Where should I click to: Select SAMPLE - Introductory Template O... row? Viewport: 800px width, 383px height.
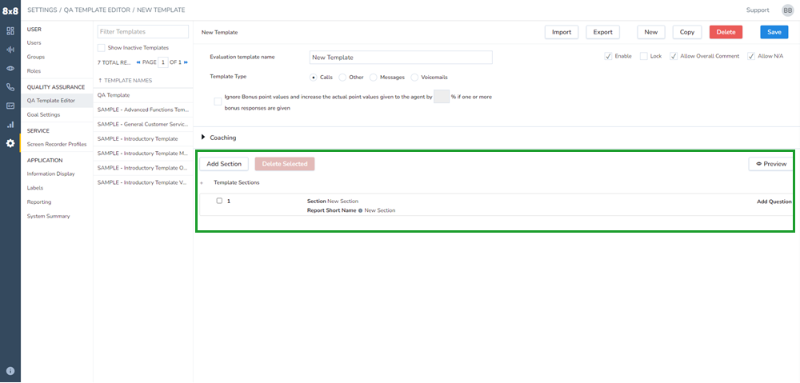(143, 168)
